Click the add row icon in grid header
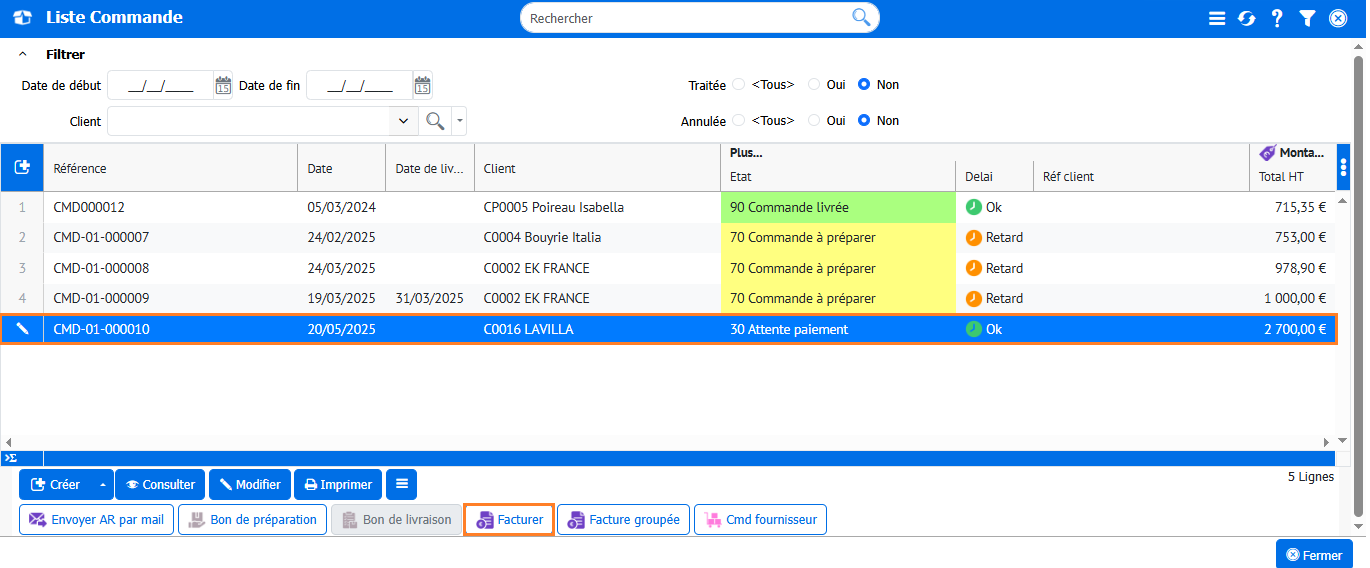Viewport: 1370px width, 568px height. click(22, 168)
